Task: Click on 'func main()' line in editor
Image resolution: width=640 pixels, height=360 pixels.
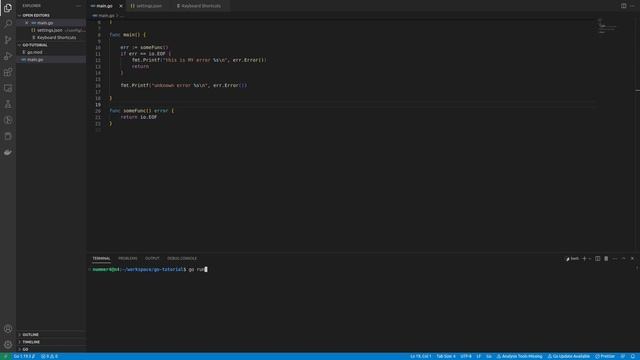Action: pyautogui.click(x=127, y=35)
